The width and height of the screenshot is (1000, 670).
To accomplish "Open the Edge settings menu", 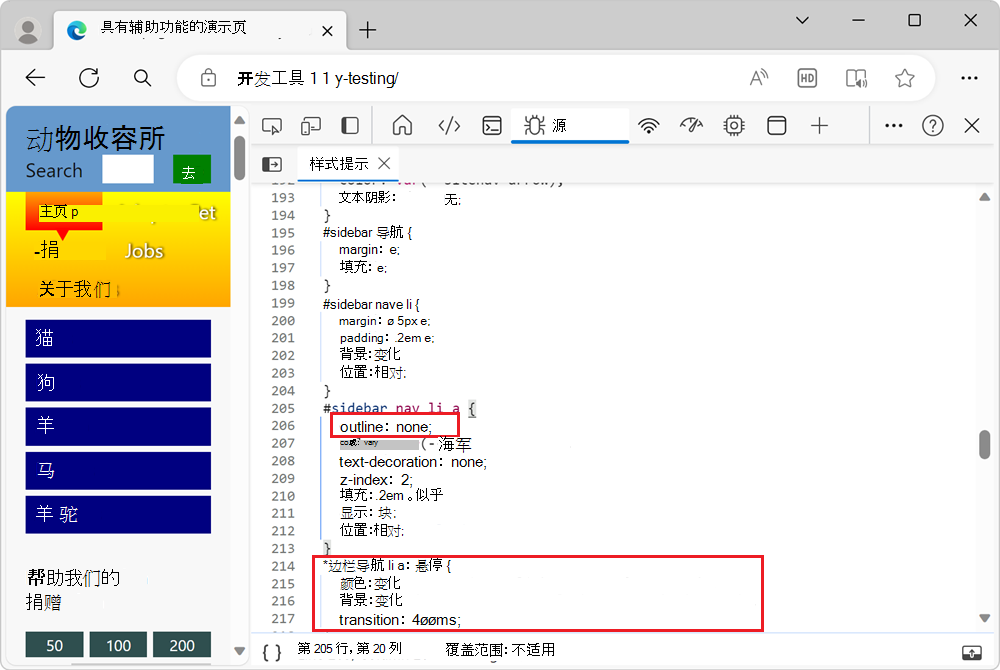I will [x=969, y=77].
